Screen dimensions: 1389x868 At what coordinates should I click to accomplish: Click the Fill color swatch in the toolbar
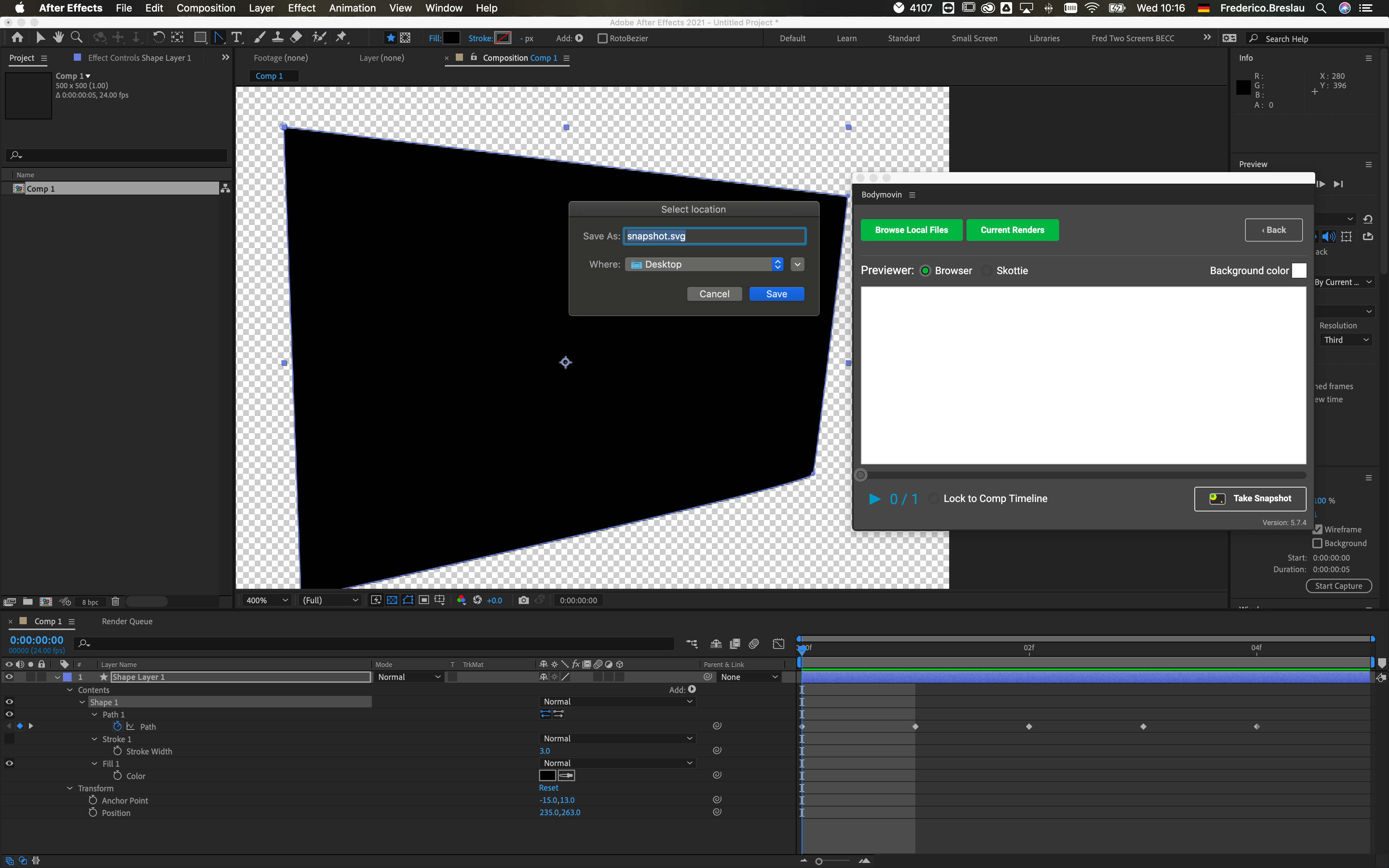pyautogui.click(x=452, y=37)
